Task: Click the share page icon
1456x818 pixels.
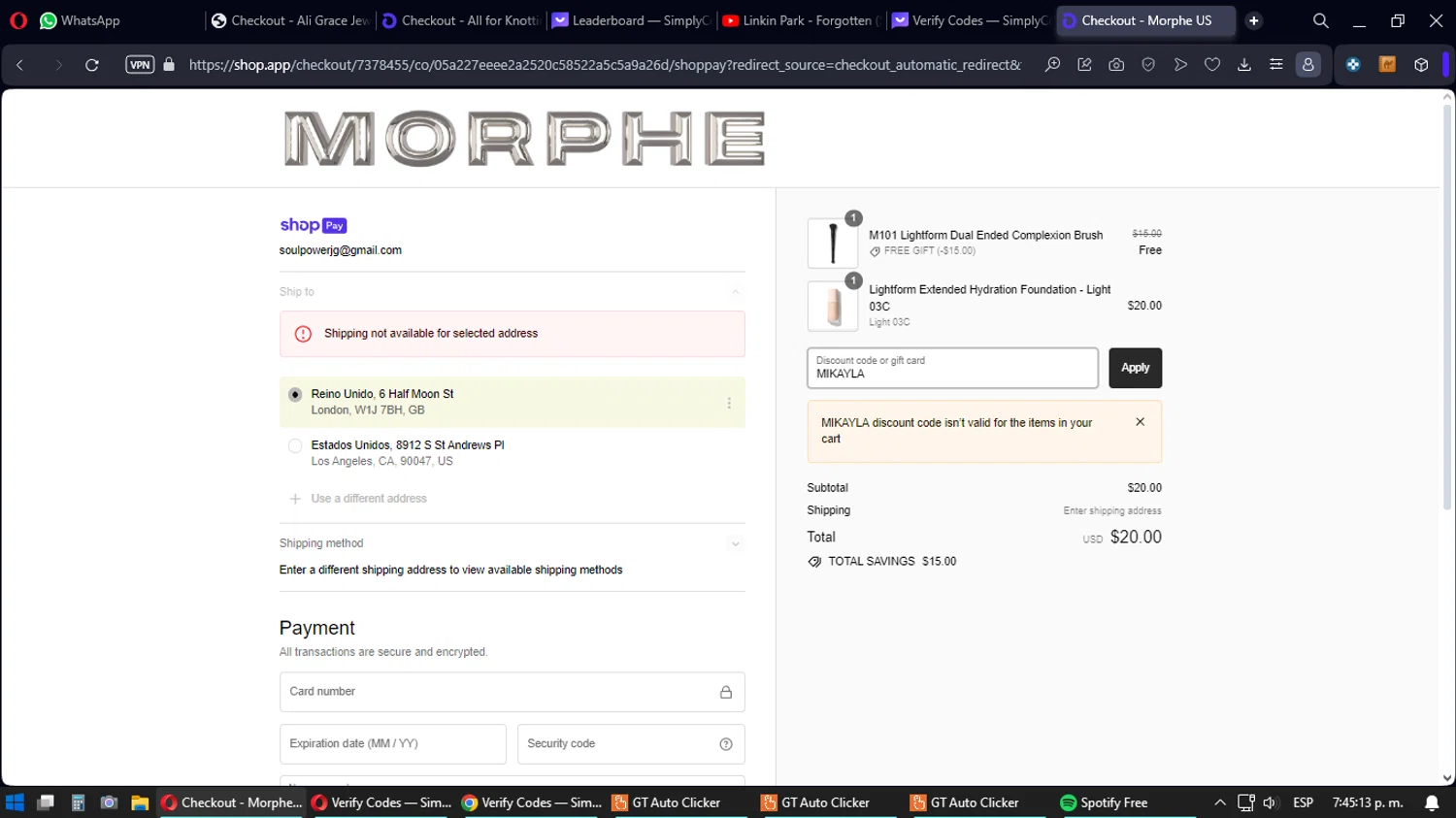Action: [x=1084, y=65]
